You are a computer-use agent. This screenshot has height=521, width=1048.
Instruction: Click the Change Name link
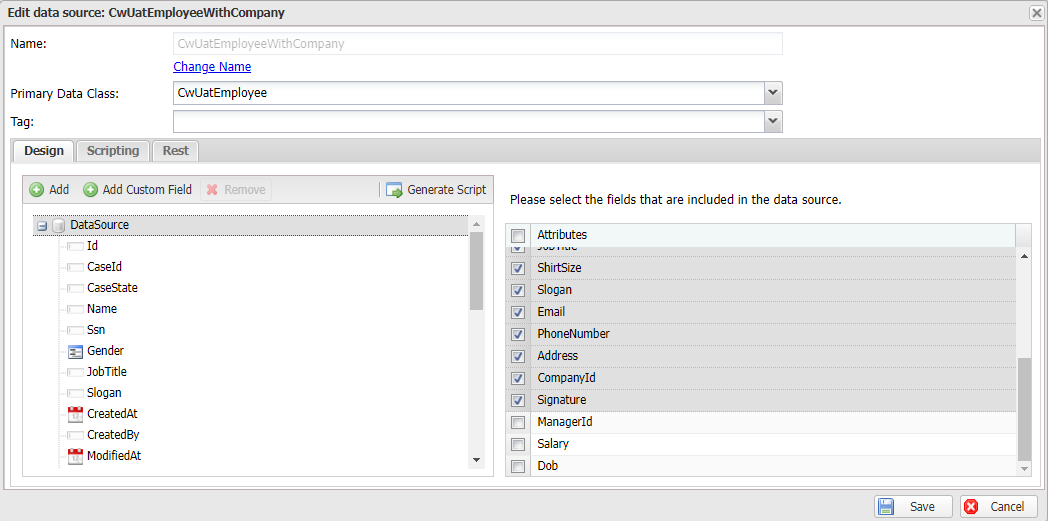click(212, 67)
